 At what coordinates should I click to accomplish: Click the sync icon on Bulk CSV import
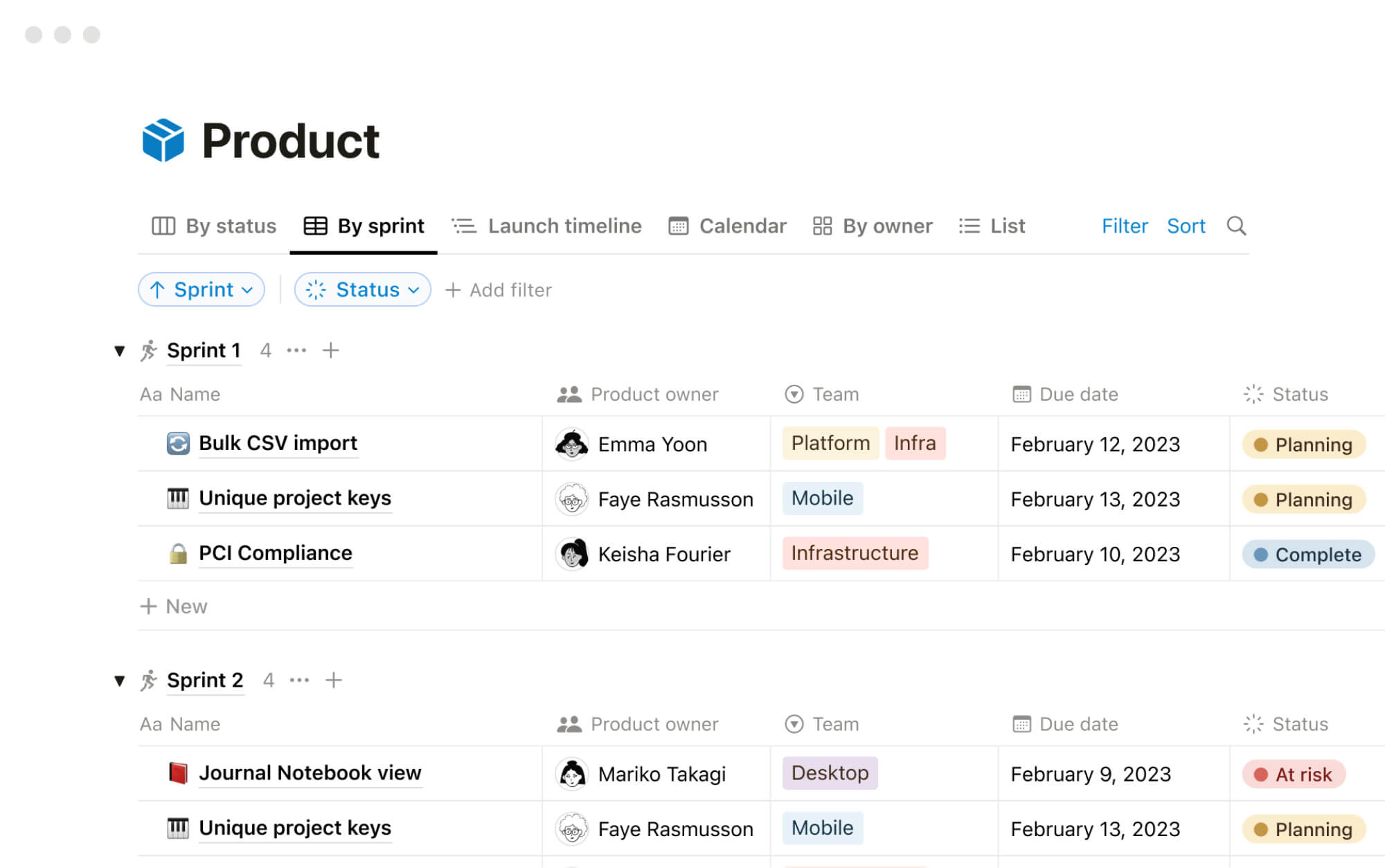pos(178,443)
